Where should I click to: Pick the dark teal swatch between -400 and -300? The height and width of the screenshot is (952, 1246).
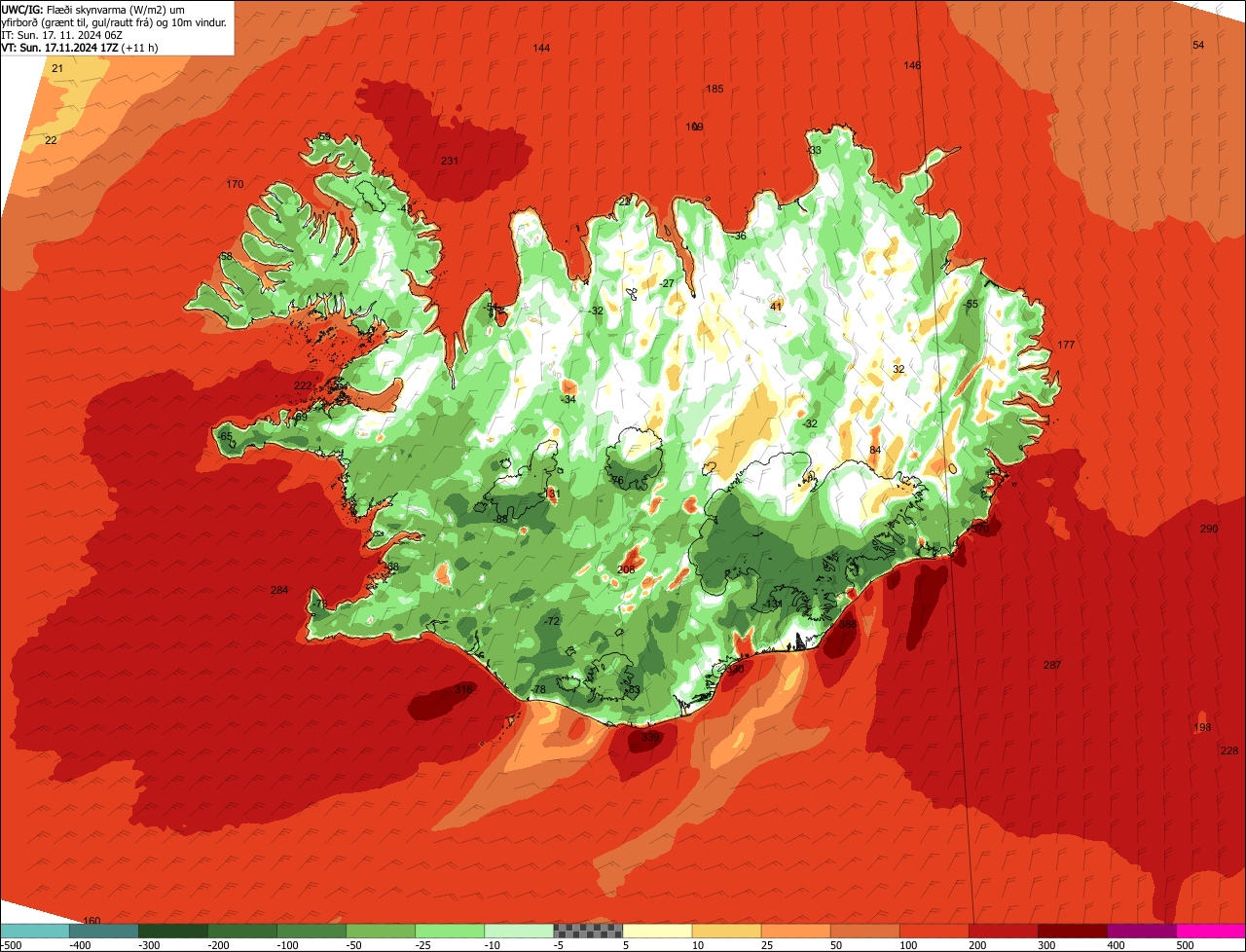point(103,931)
